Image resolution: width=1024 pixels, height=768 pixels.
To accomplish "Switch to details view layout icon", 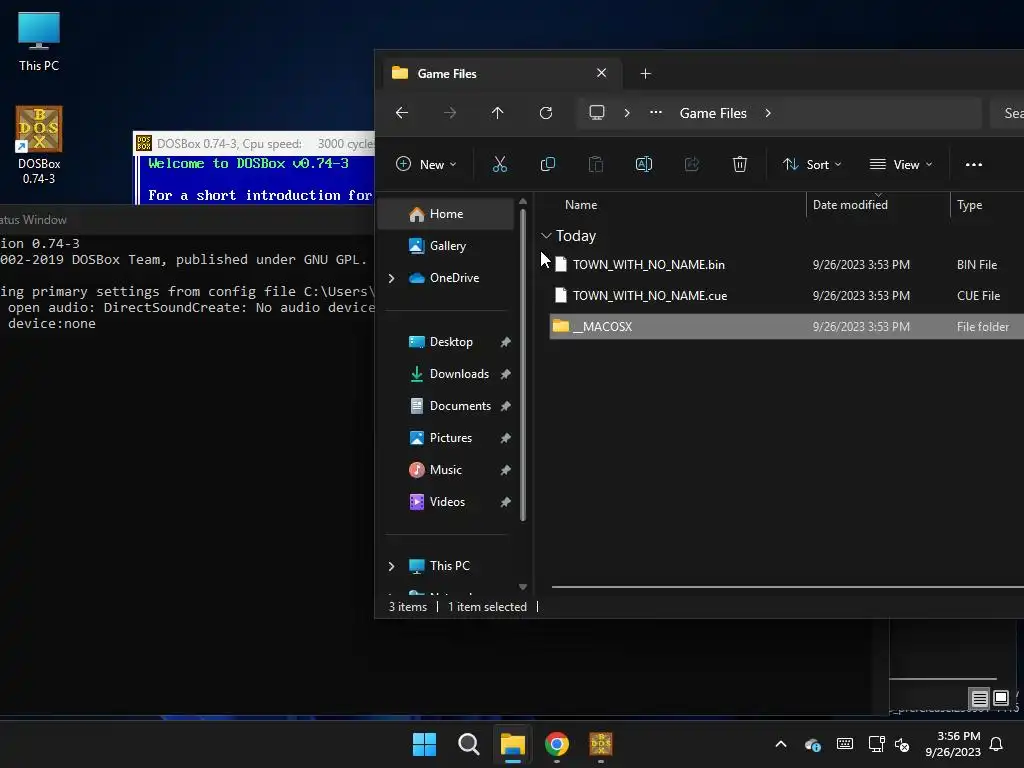I will point(980,699).
